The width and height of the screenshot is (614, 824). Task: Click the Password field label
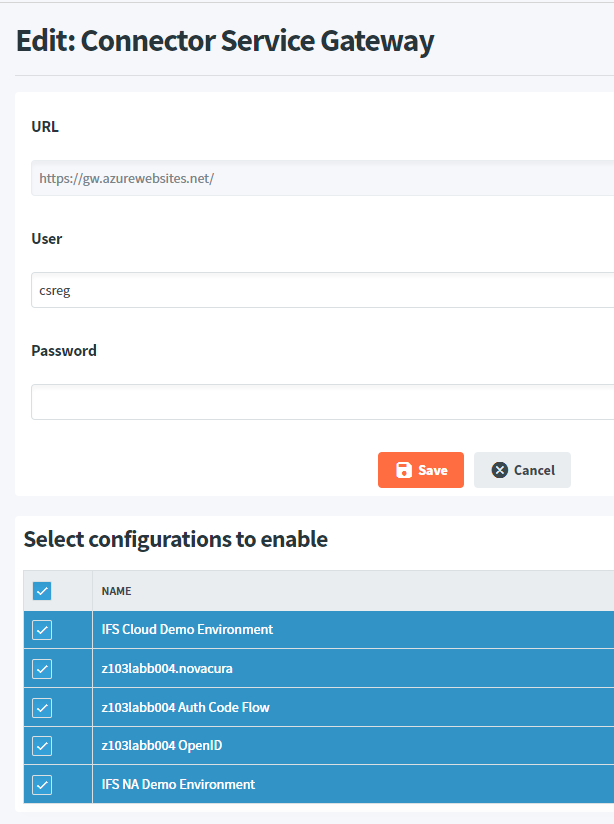coord(64,351)
